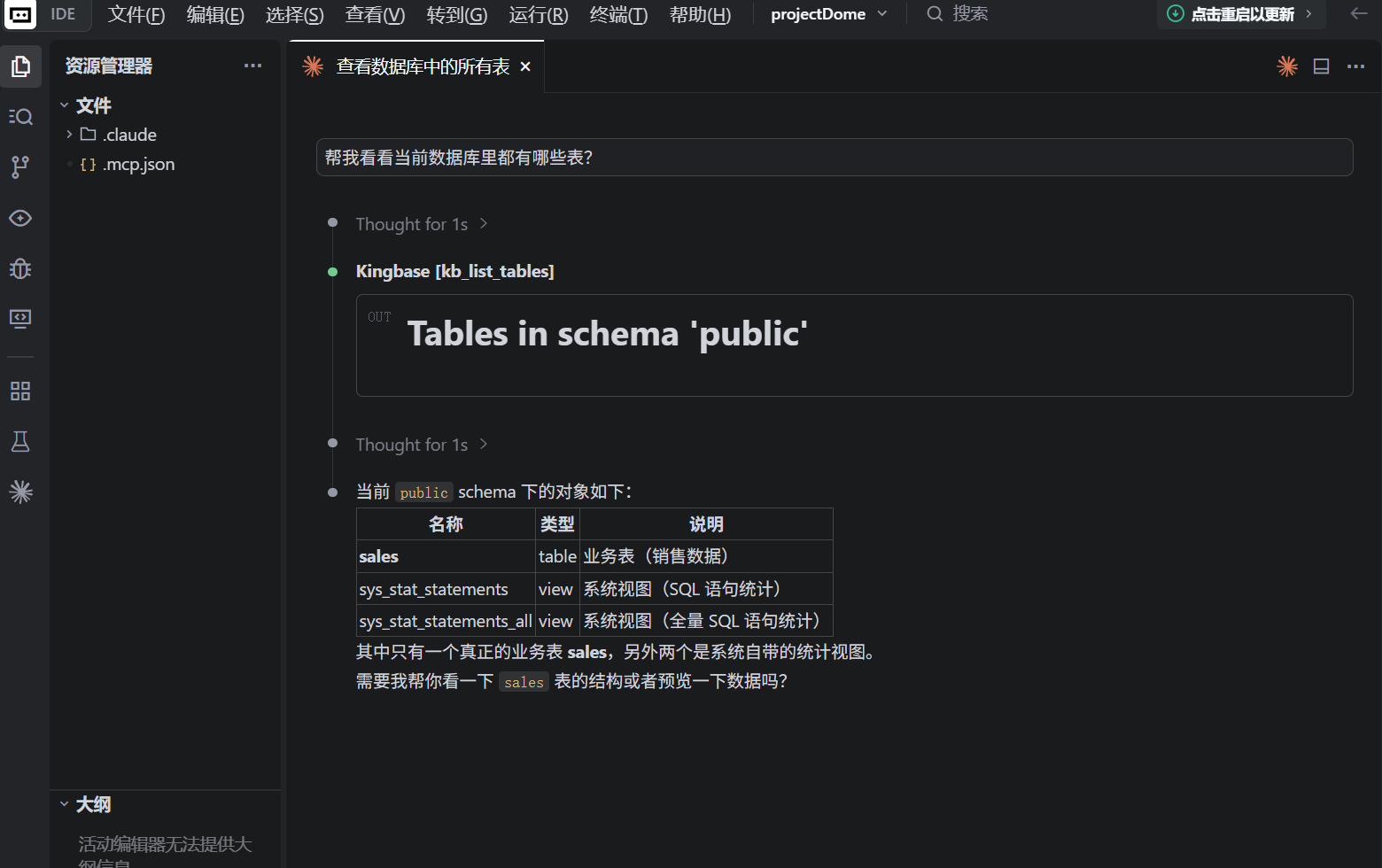
Task: Click the 说明 column header
Action: click(706, 524)
